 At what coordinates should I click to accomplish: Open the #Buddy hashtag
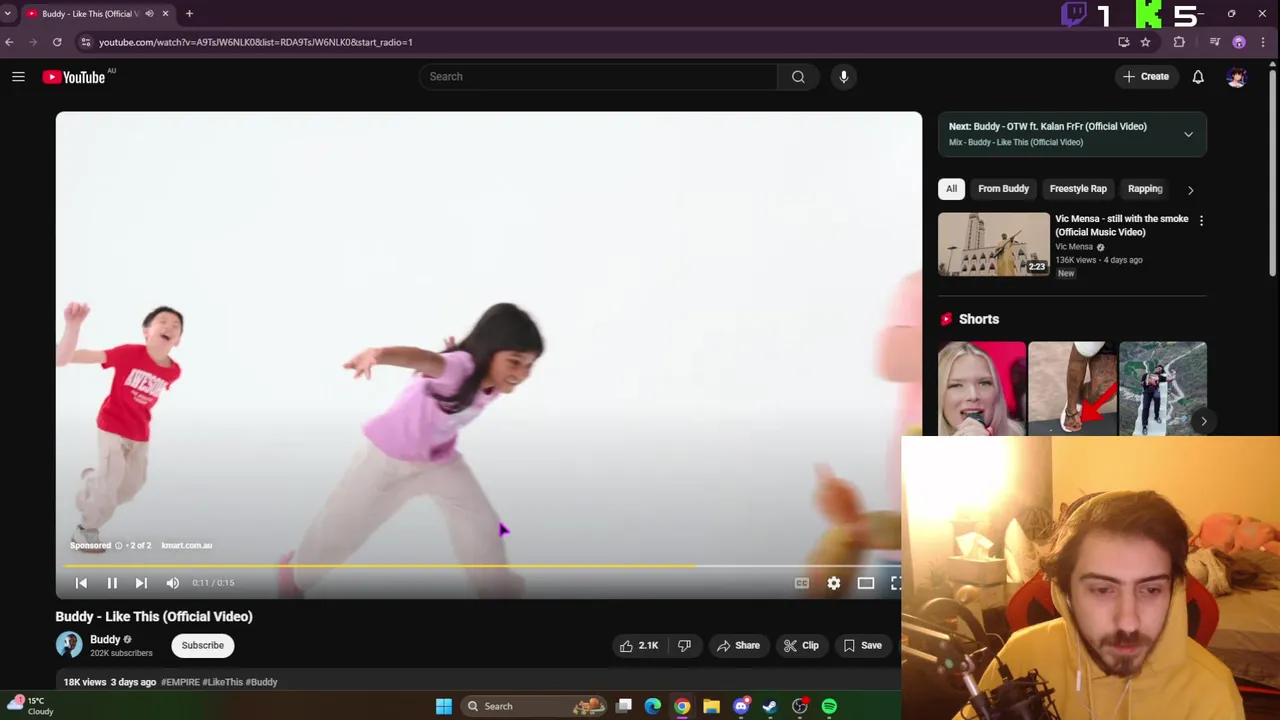coord(261,682)
